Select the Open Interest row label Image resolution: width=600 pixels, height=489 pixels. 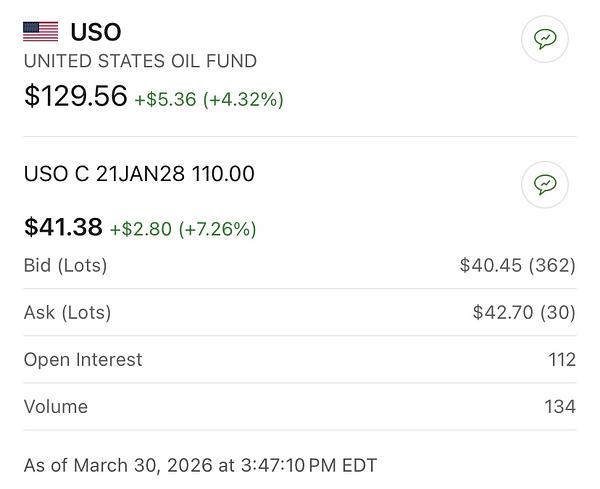point(83,359)
